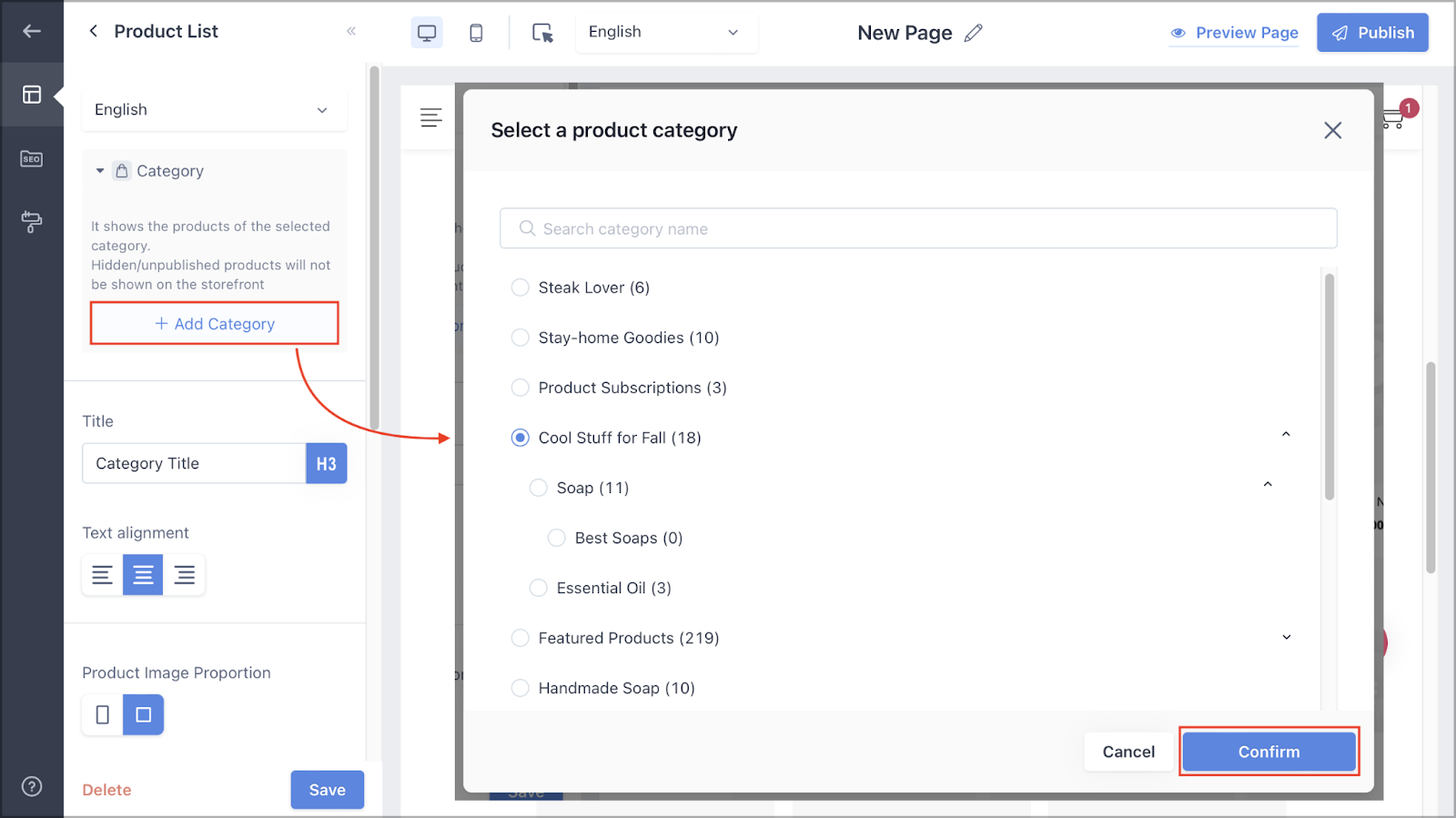Click the side panel scrollbar
Viewport: 1456px width, 818px height.
pos(374,246)
